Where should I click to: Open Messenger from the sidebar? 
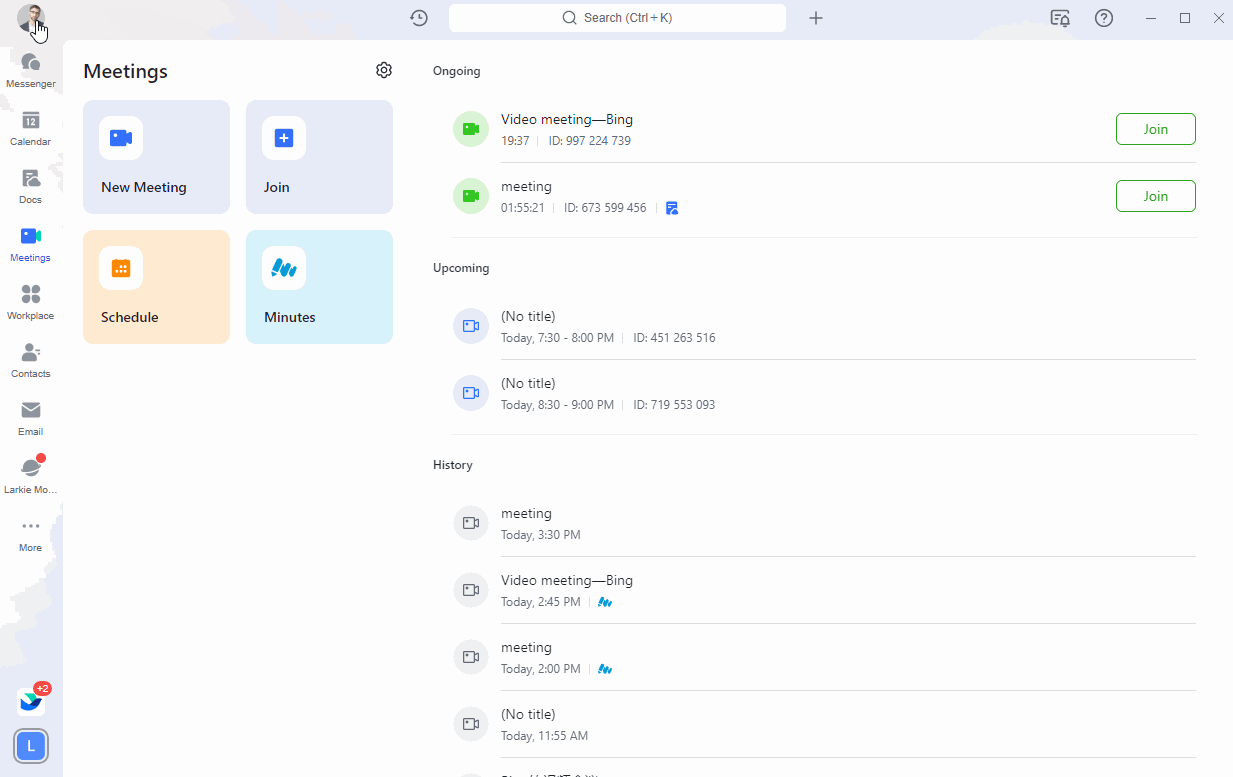click(x=31, y=69)
